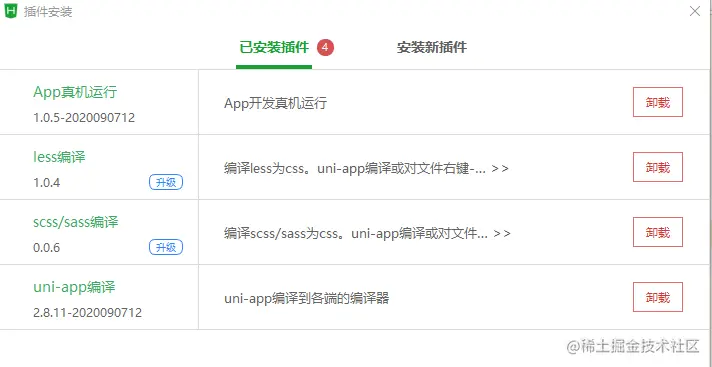
Task: Click the uni-app编译到各端的编译器 description
Action: click(307, 298)
